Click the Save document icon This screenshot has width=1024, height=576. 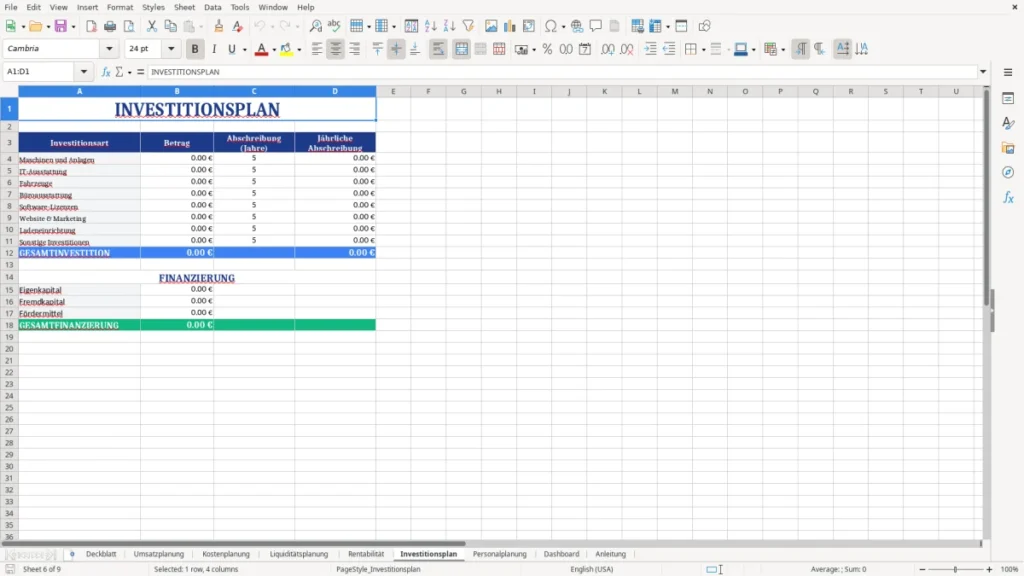pyautogui.click(x=61, y=26)
